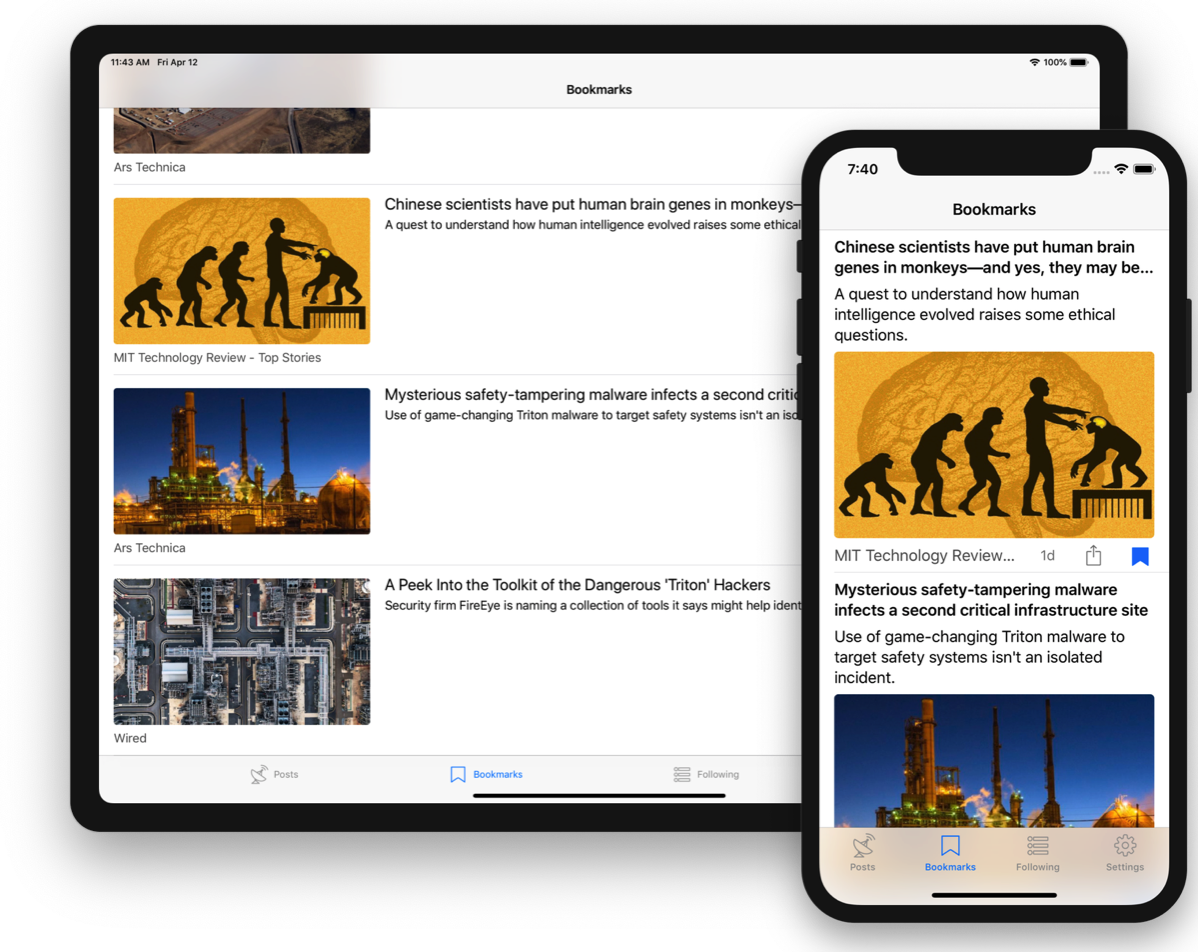1198x952 pixels.
Task: Open Posts tab on the iPad
Action: pyautogui.click(x=274, y=774)
